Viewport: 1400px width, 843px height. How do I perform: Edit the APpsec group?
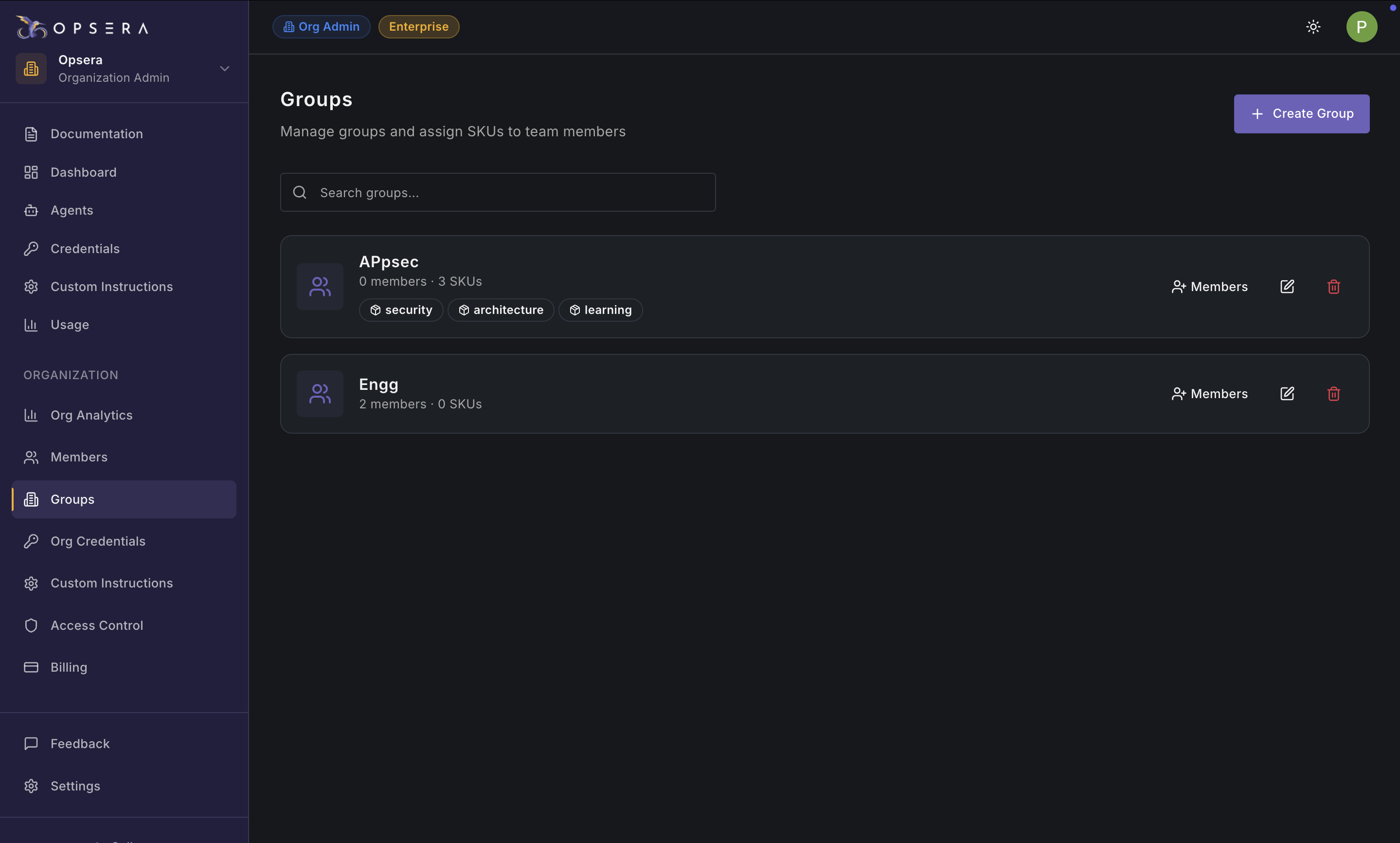point(1287,287)
